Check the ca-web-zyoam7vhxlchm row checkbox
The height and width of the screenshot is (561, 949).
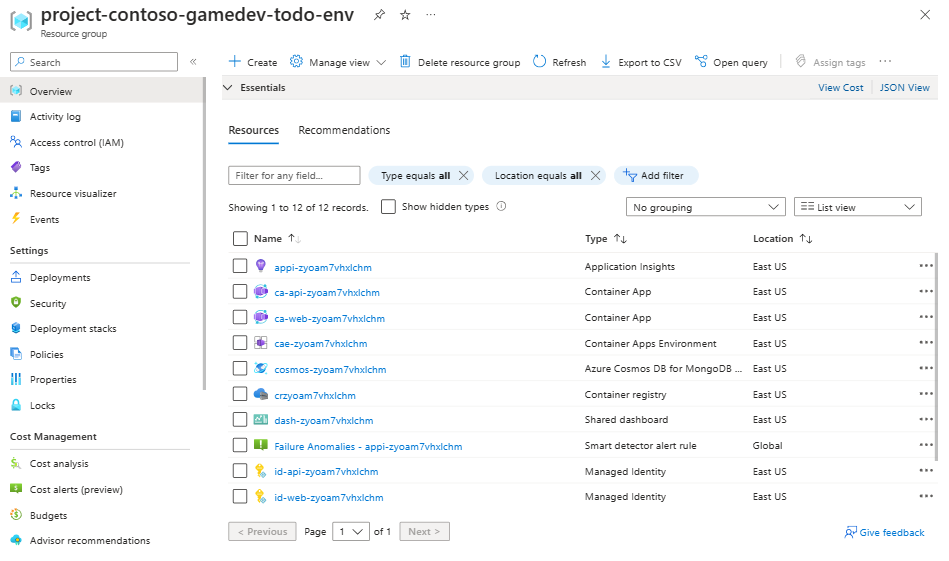pos(240,317)
